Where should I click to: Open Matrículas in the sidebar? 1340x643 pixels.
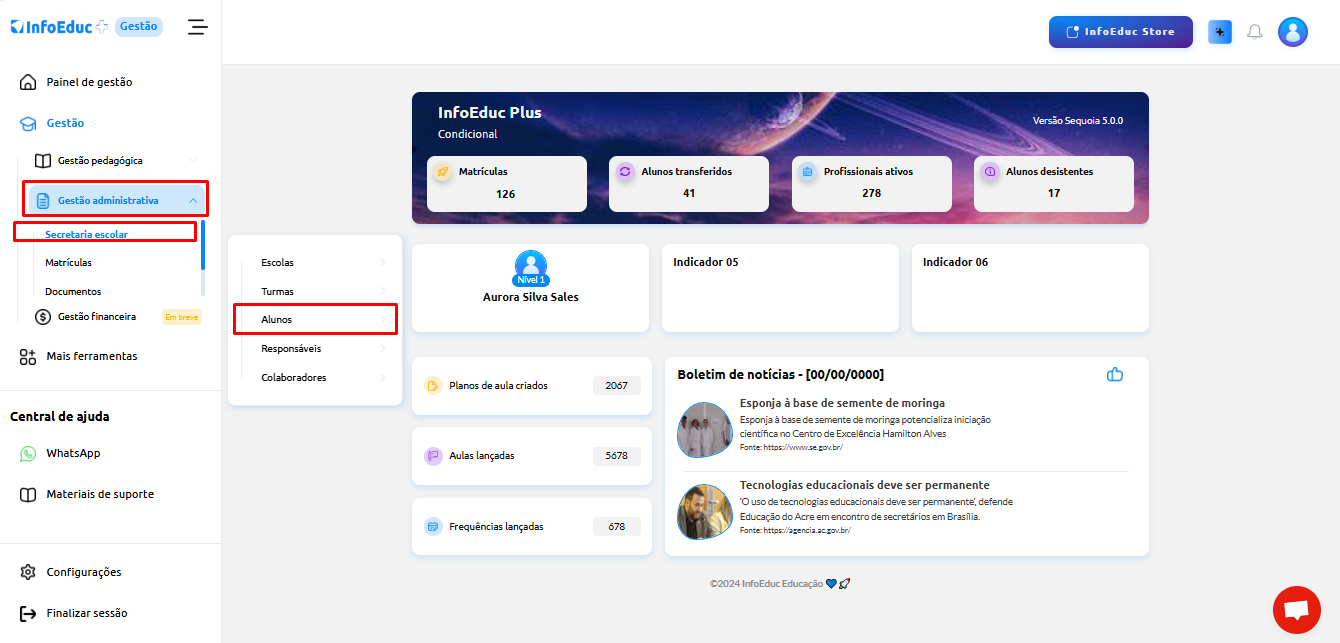tap(68, 263)
